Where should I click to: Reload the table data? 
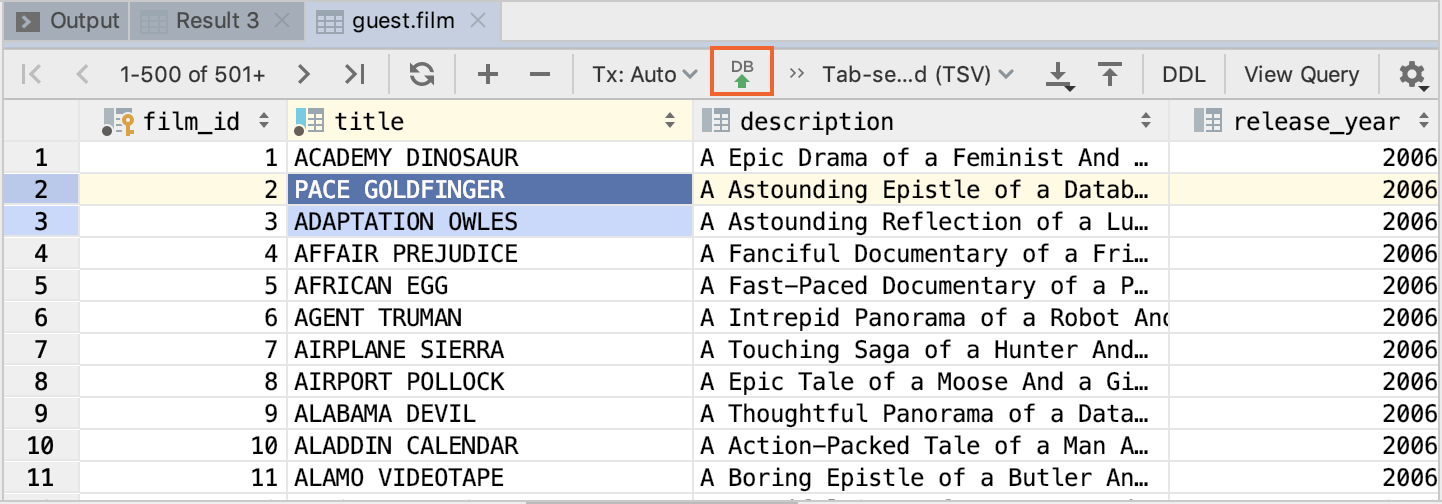[x=422, y=74]
